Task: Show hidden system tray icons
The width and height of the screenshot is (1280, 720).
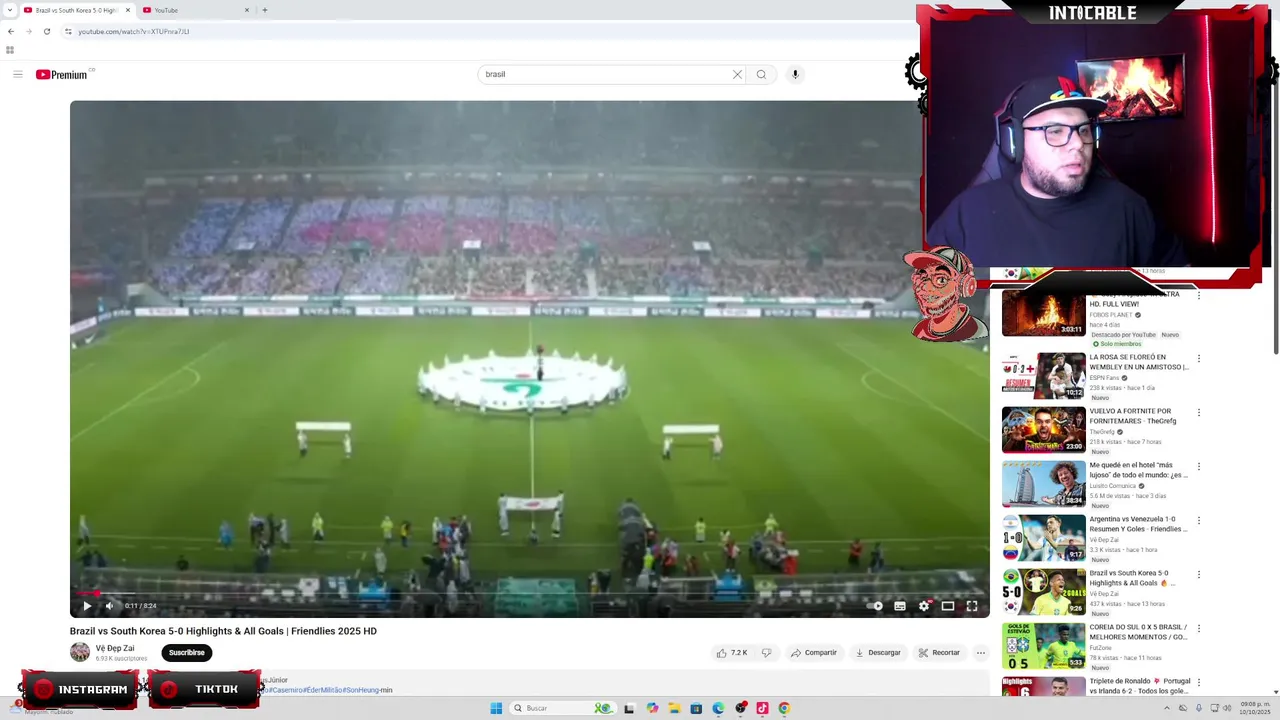Action: (x=1167, y=708)
